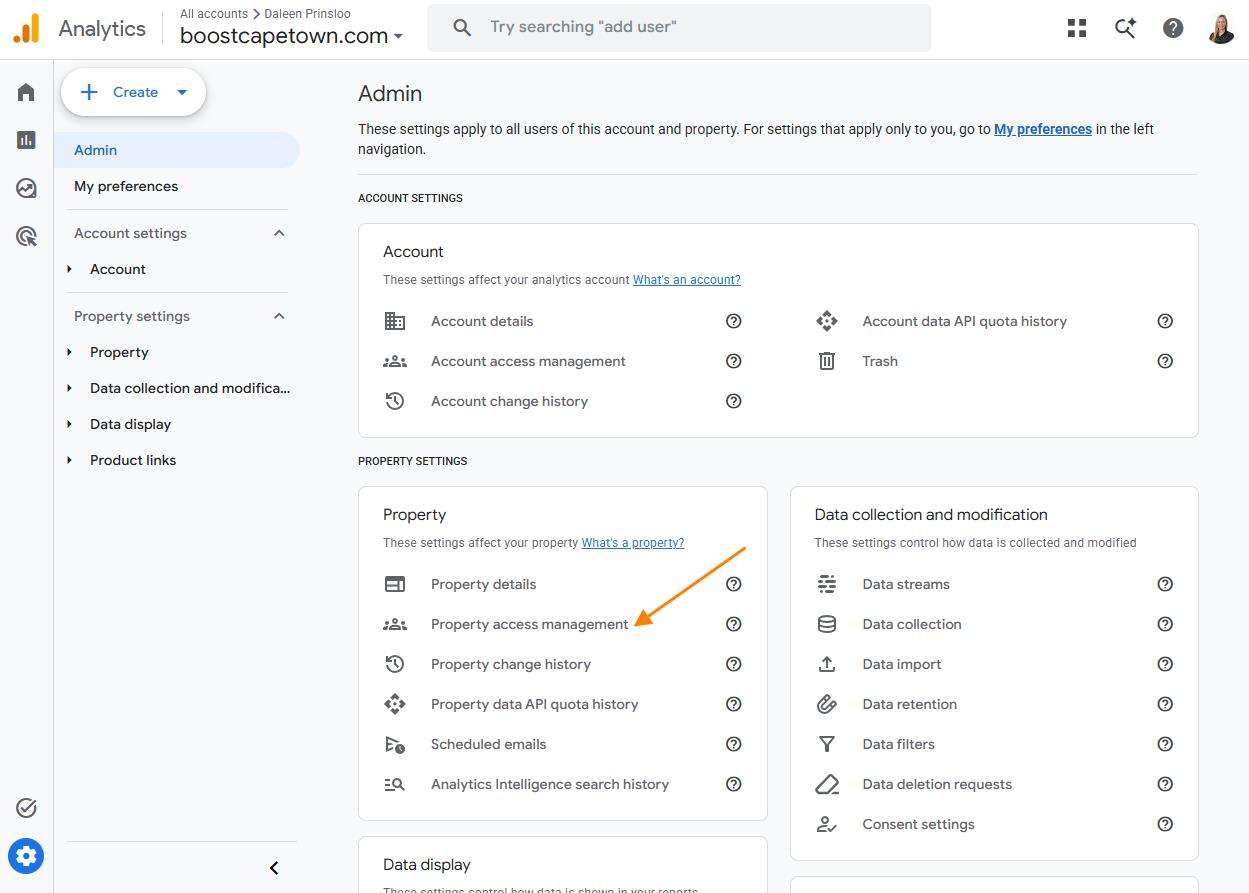1249x893 pixels.
Task: Open Analytics Intelligence search history
Action: click(550, 784)
